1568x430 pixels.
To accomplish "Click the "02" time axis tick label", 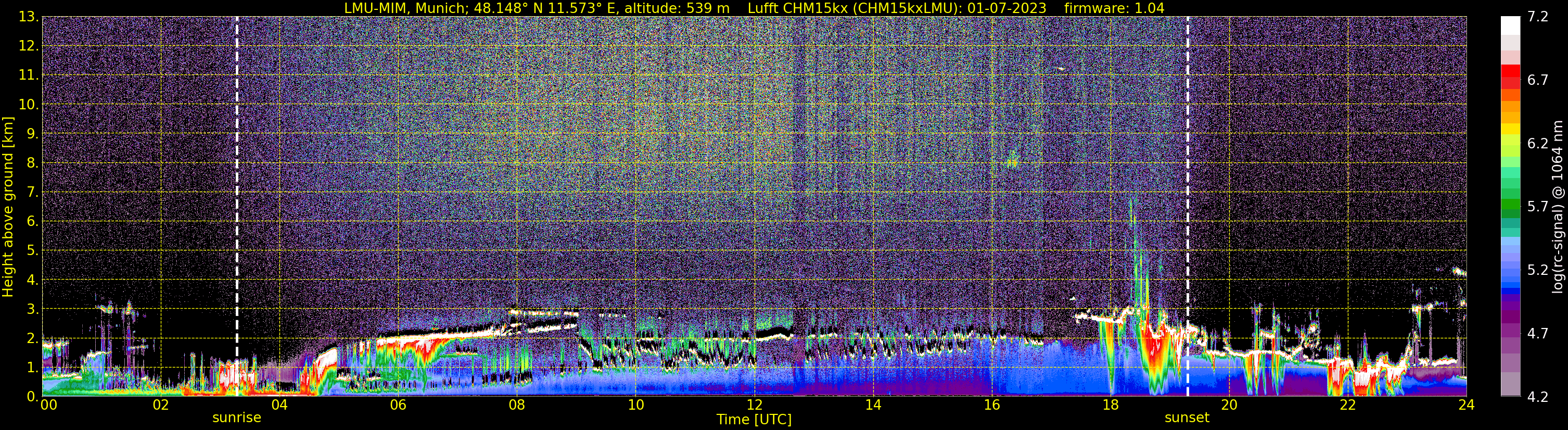I will click(x=160, y=405).
